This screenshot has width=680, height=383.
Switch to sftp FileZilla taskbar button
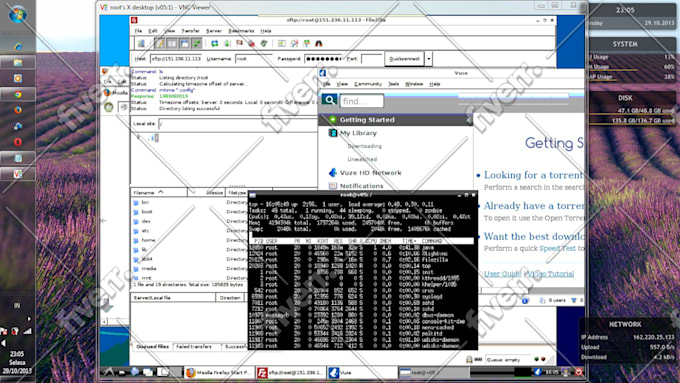(x=291, y=373)
